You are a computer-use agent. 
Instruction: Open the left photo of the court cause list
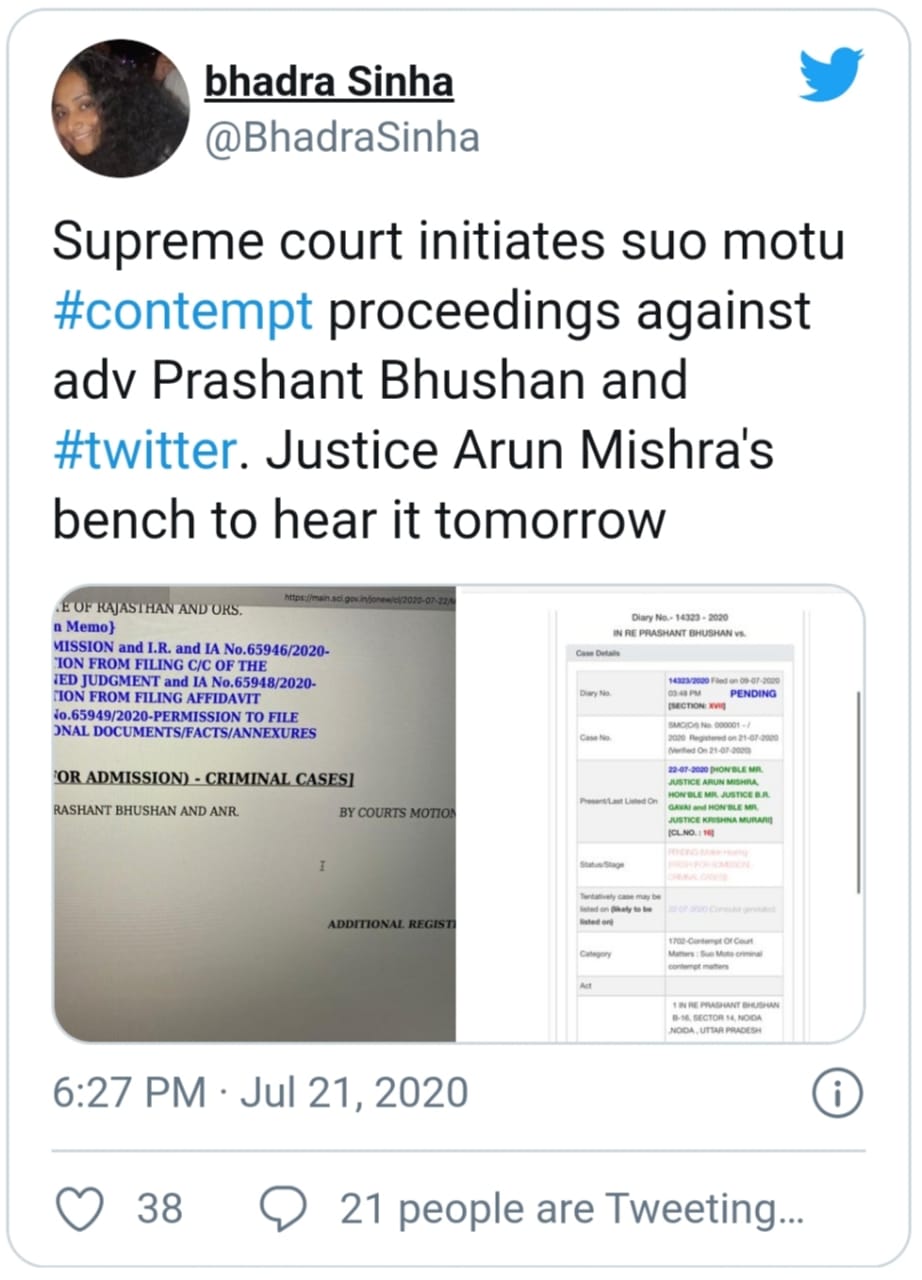[255, 814]
